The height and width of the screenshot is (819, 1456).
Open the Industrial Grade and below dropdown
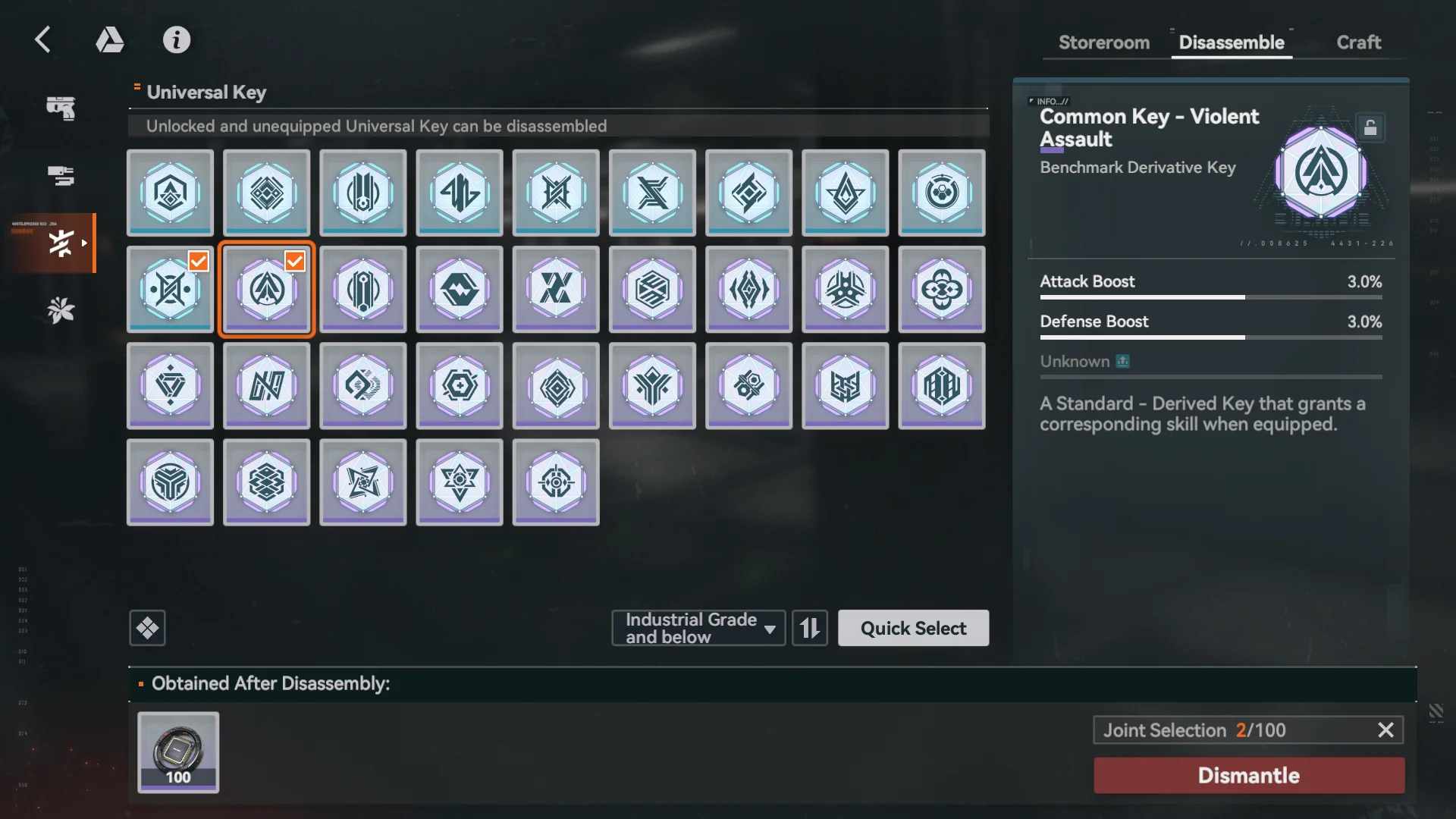(698, 628)
